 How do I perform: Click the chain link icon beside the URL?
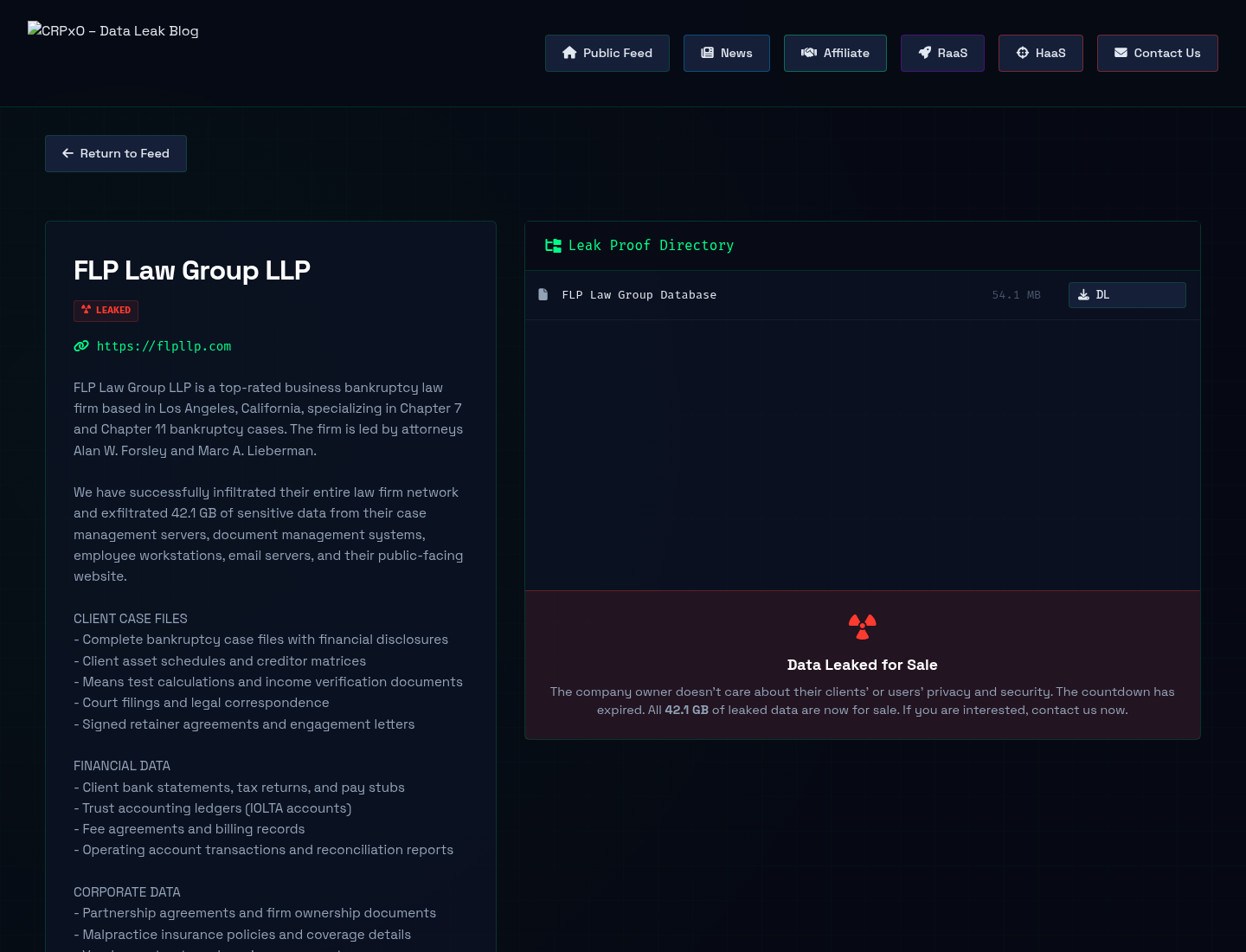coord(81,346)
